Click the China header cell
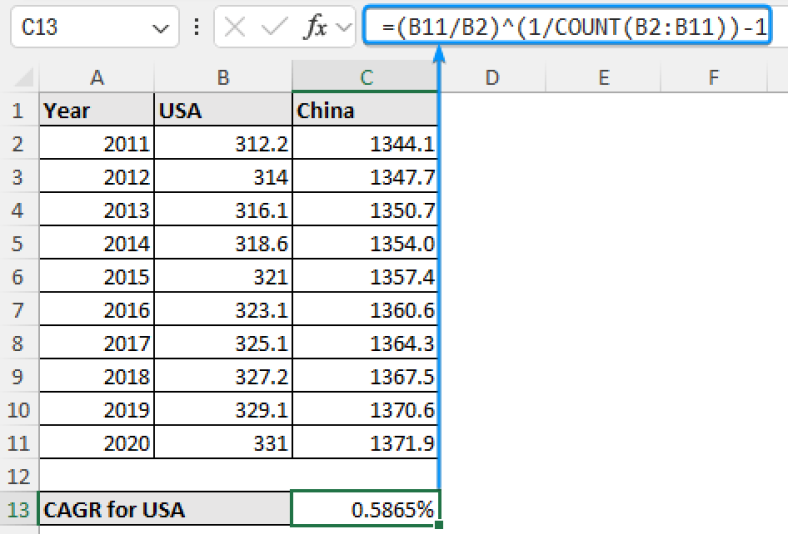The image size is (788, 534). (365, 110)
